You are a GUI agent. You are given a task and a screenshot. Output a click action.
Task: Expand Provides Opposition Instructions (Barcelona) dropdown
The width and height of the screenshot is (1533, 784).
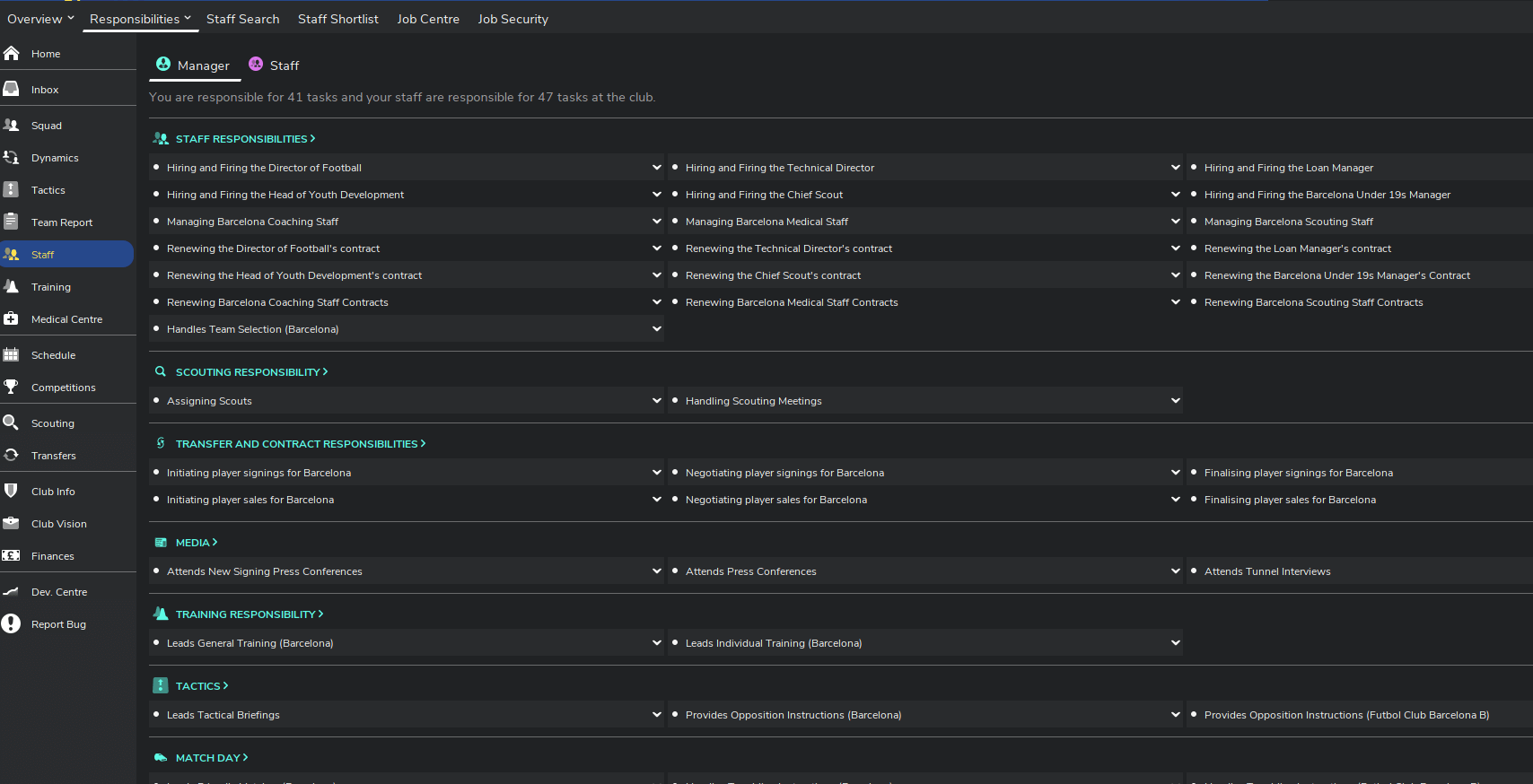(x=1176, y=715)
